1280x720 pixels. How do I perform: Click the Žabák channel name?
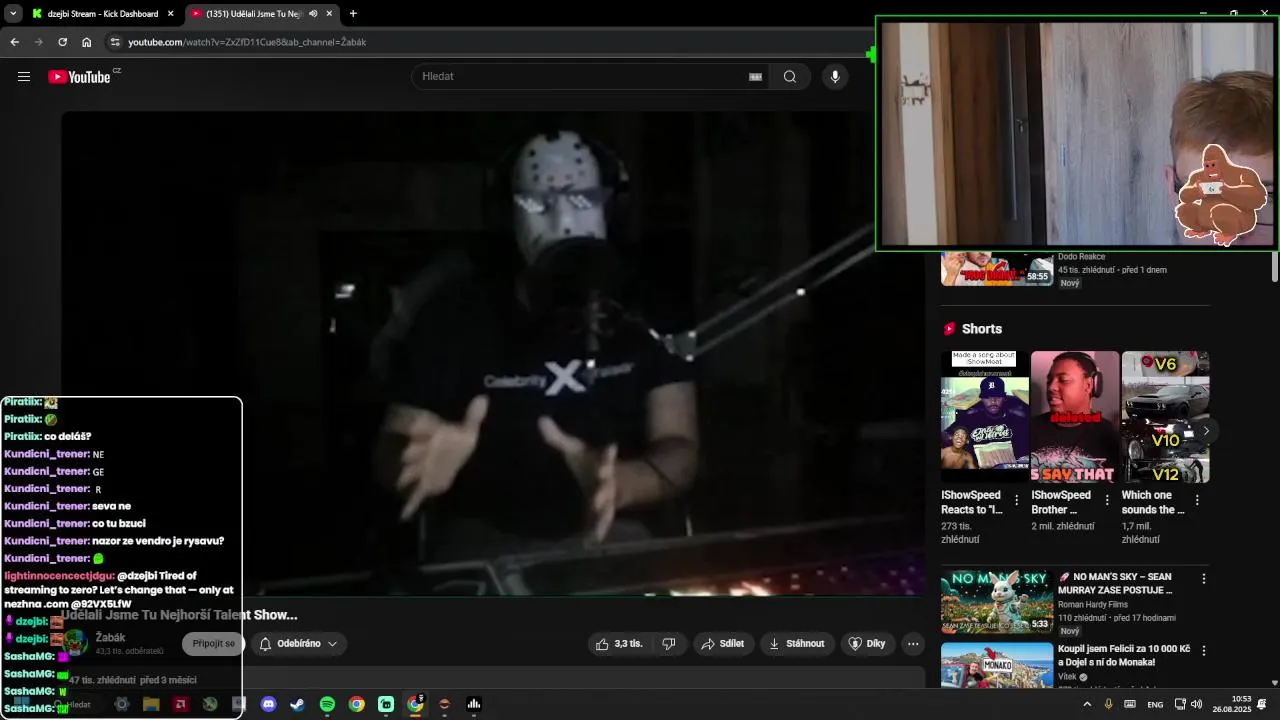[x=110, y=638]
